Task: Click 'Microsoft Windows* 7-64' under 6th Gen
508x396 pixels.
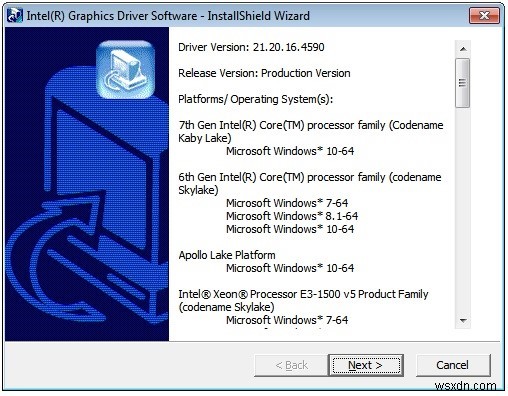Action: pyautogui.click(x=287, y=203)
